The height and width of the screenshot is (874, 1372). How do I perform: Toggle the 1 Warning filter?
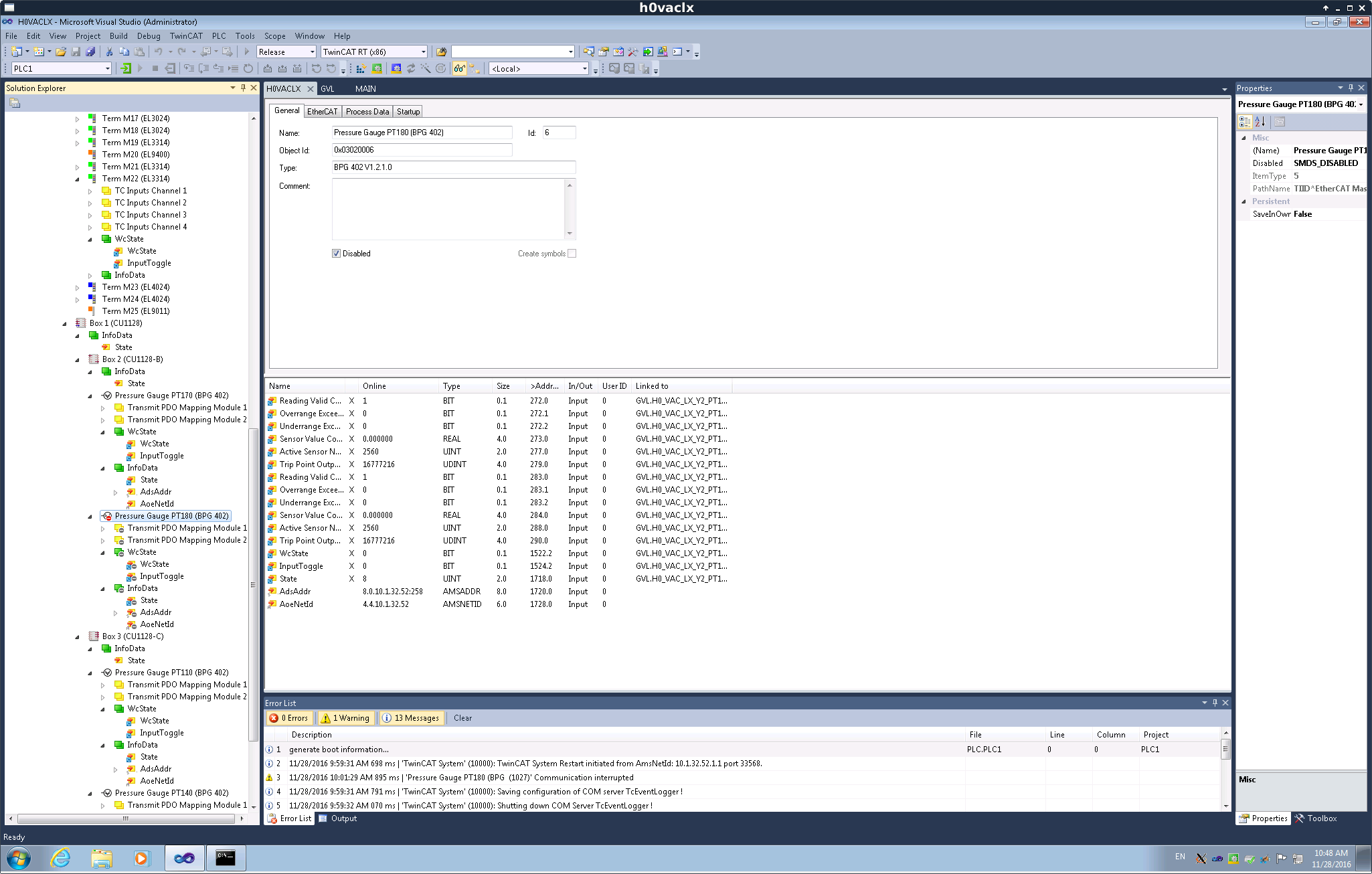click(345, 718)
